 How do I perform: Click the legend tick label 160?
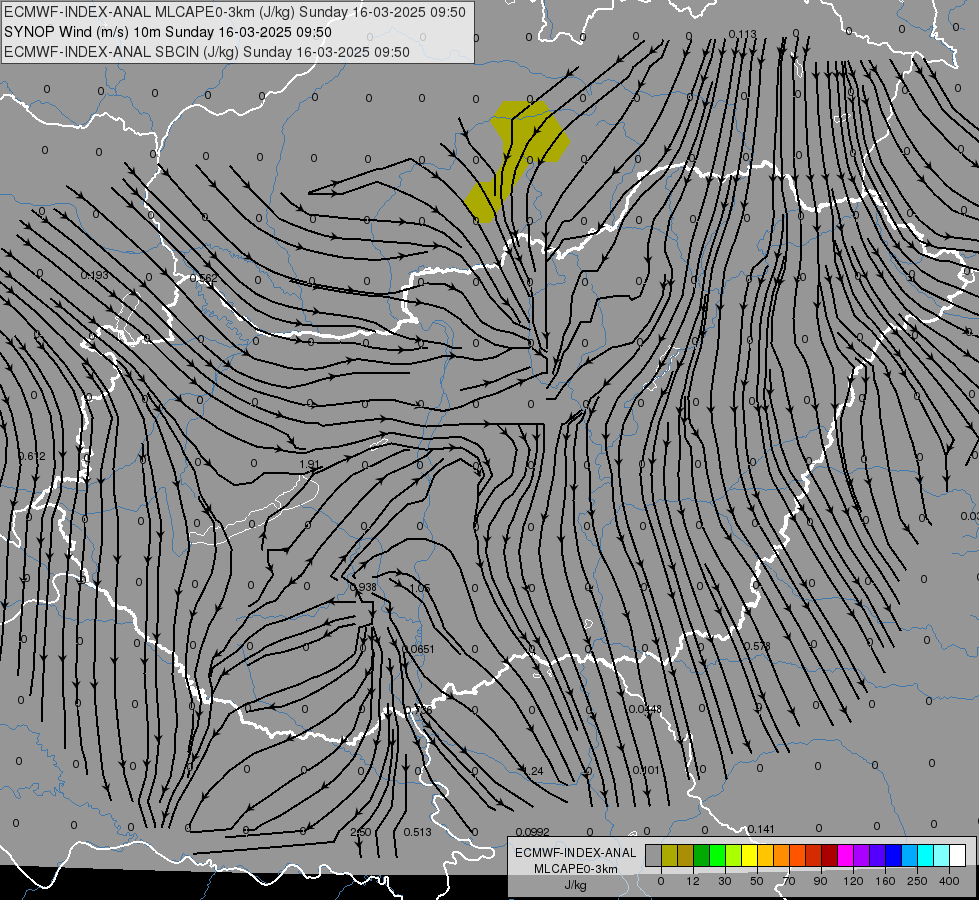click(x=885, y=881)
